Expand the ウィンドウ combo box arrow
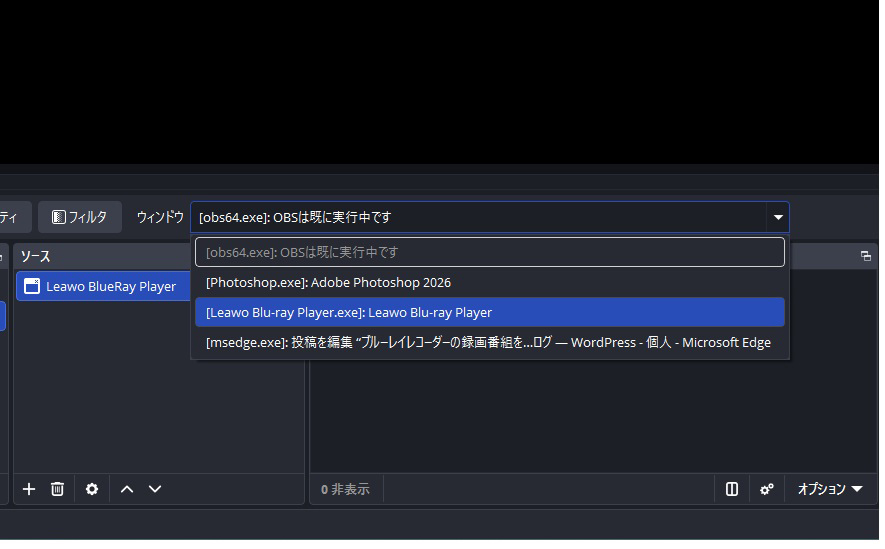 tap(778, 217)
